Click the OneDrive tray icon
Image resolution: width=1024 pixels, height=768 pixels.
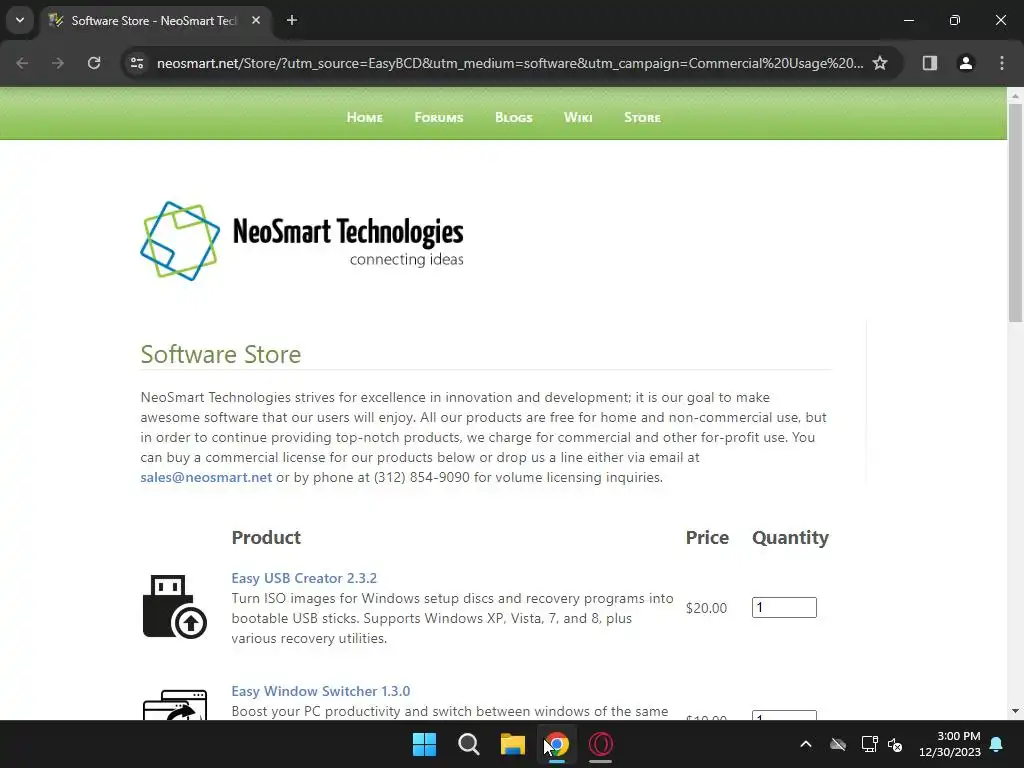[838, 744]
